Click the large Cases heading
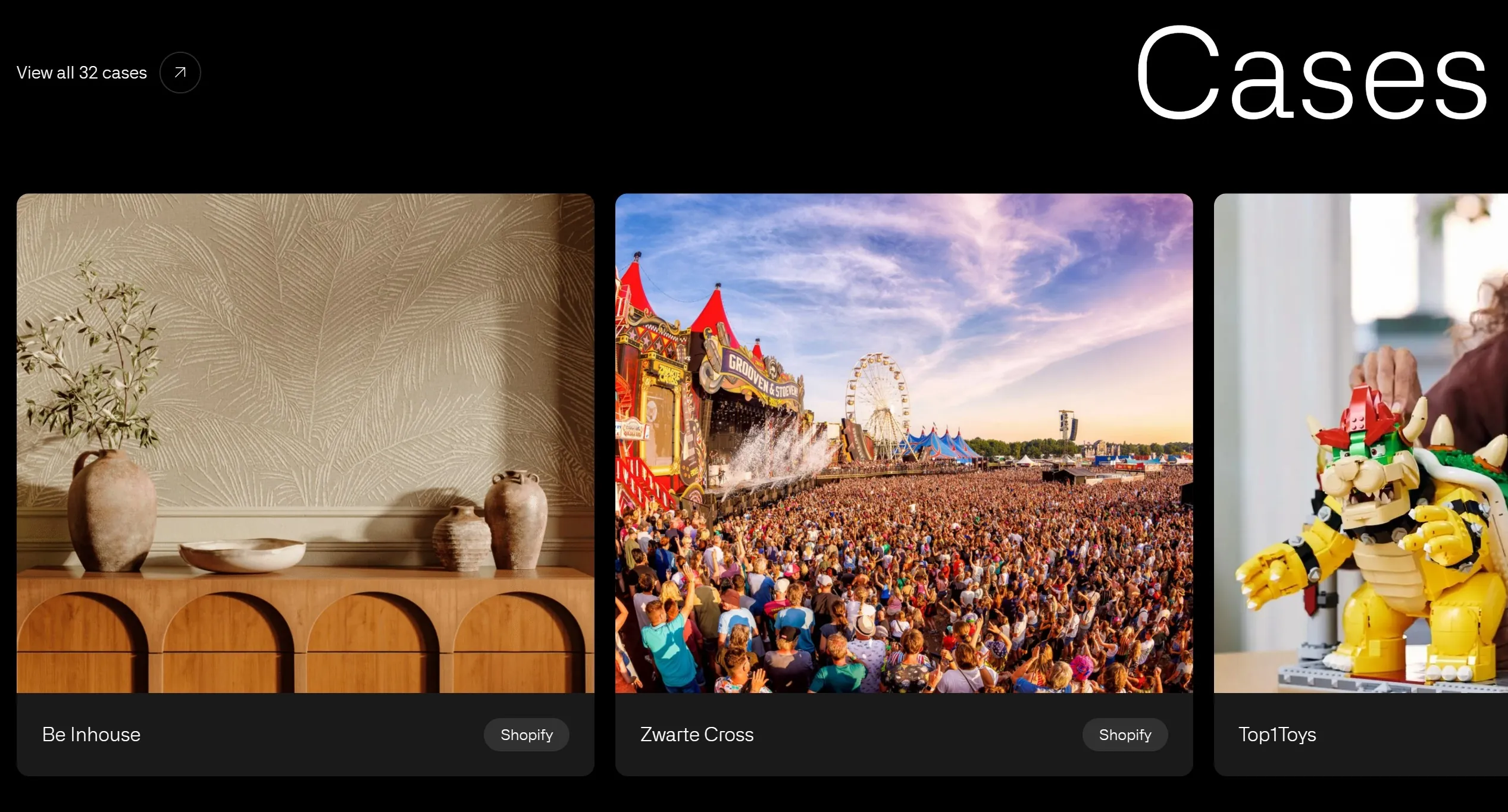Image resolution: width=1508 pixels, height=812 pixels. [x=1312, y=73]
